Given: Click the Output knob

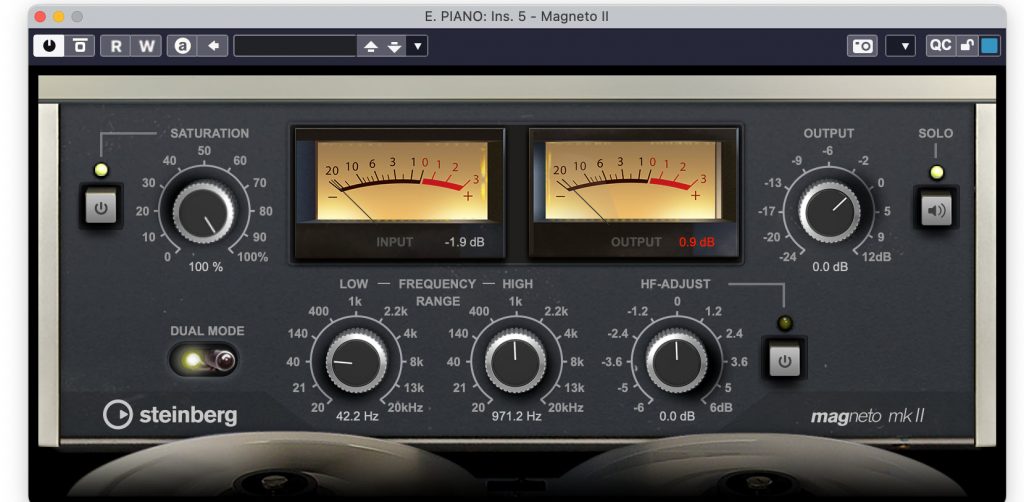Looking at the screenshot, I should point(829,212).
